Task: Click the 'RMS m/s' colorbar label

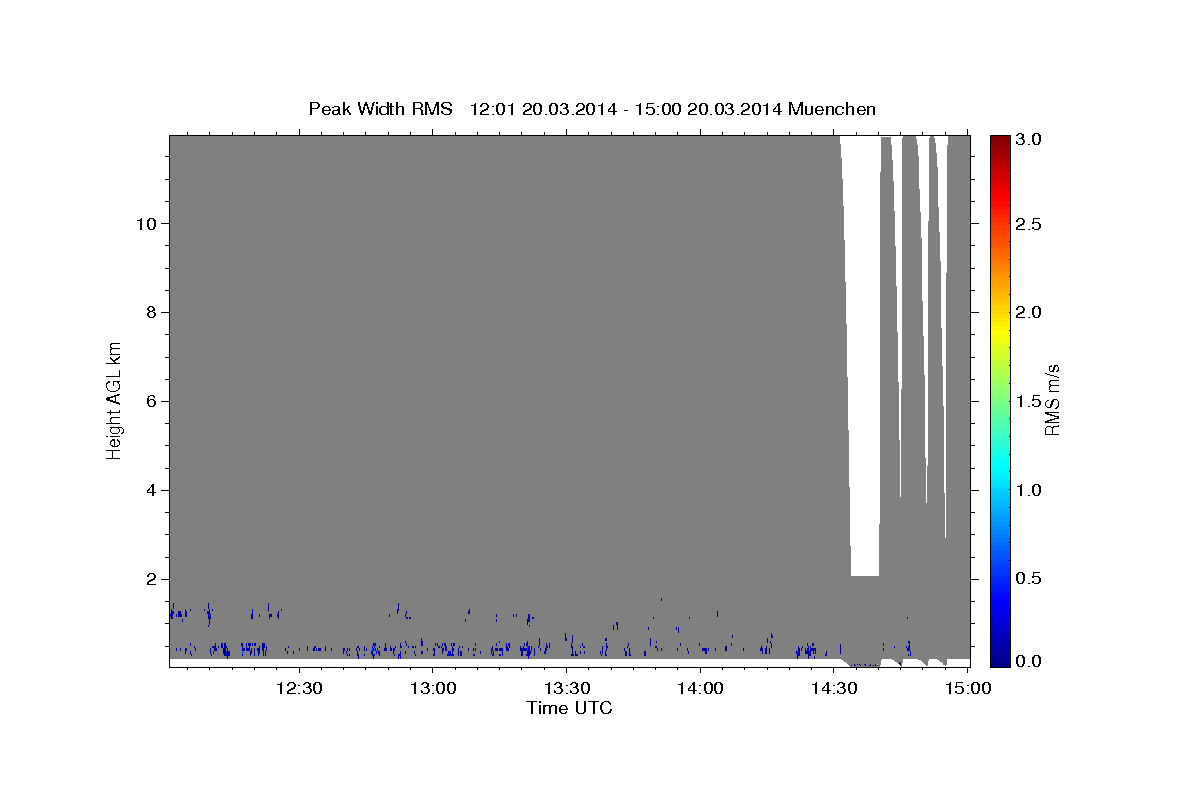Action: coord(1051,401)
